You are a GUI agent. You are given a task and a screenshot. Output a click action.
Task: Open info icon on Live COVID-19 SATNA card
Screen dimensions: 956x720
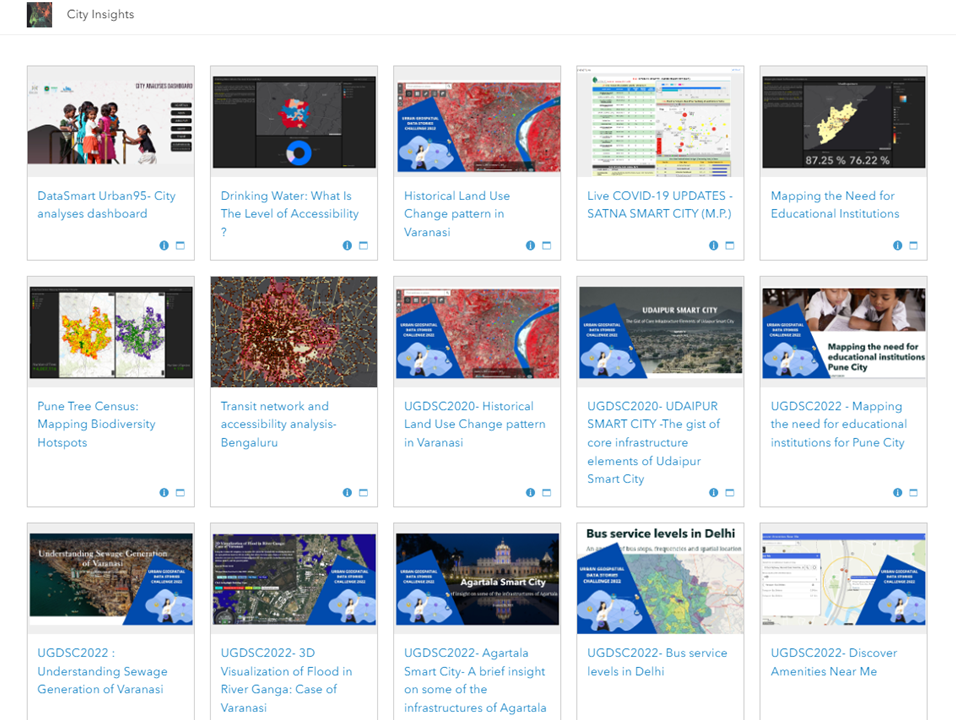[713, 245]
